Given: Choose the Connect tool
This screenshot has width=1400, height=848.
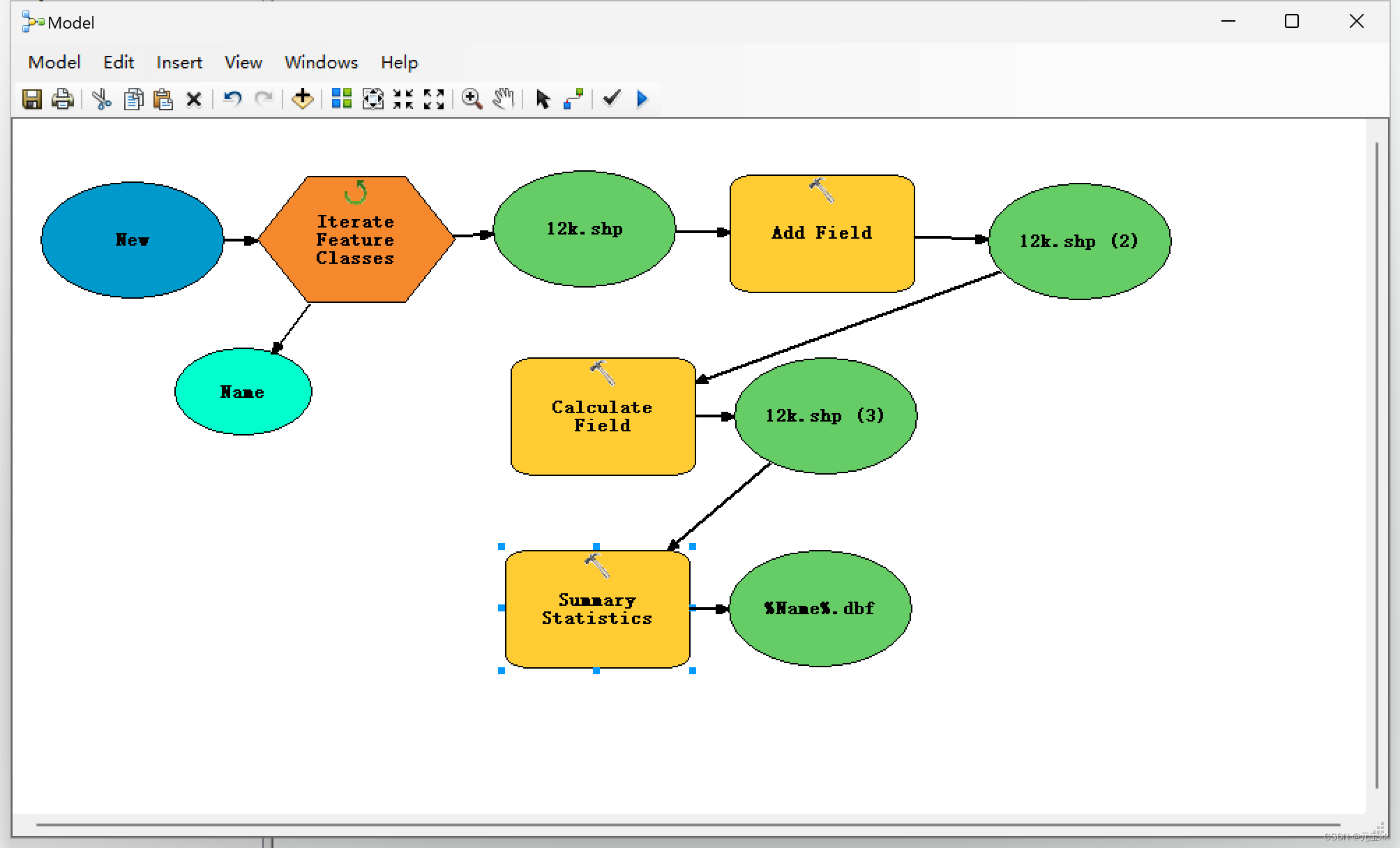Looking at the screenshot, I should (573, 98).
